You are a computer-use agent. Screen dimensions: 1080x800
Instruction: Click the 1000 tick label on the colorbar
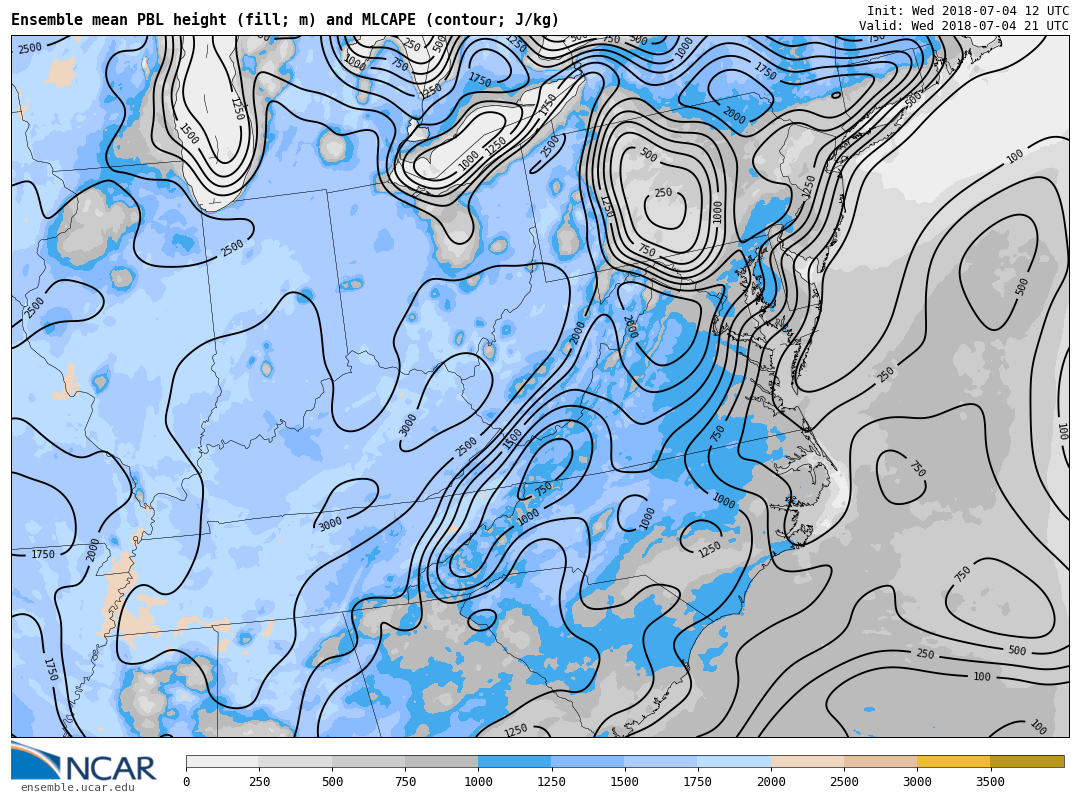coord(478,782)
